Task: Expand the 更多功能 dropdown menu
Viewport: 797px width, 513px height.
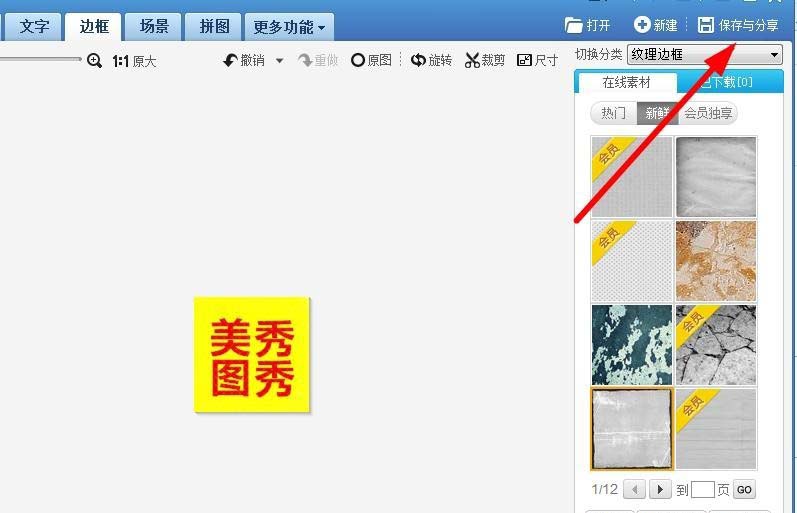Action: click(289, 27)
